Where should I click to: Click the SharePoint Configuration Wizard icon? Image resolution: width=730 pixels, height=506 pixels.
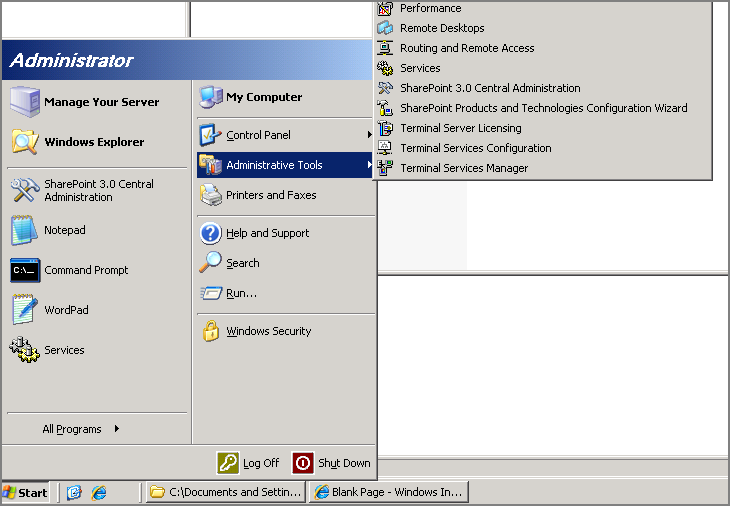click(385, 108)
